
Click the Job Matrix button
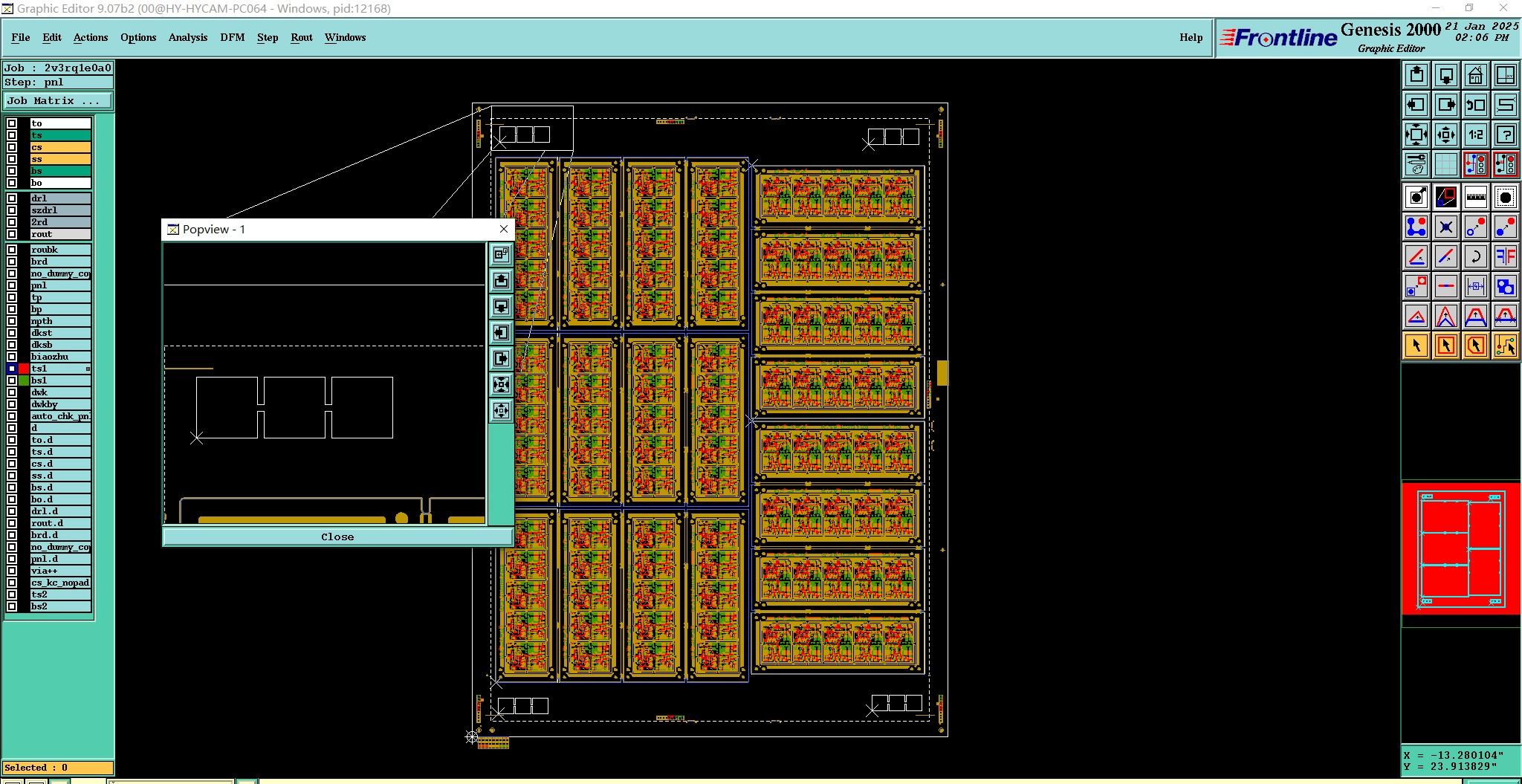59,101
